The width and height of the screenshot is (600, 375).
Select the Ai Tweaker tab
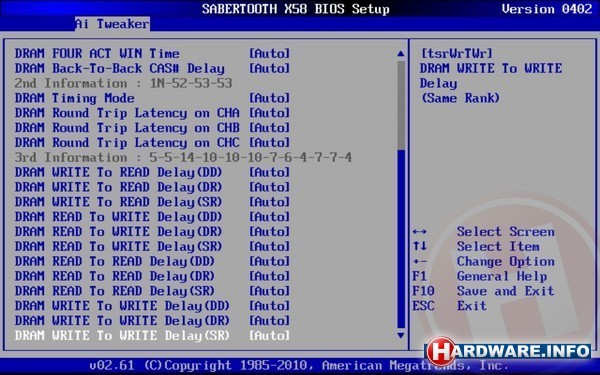tap(112, 24)
